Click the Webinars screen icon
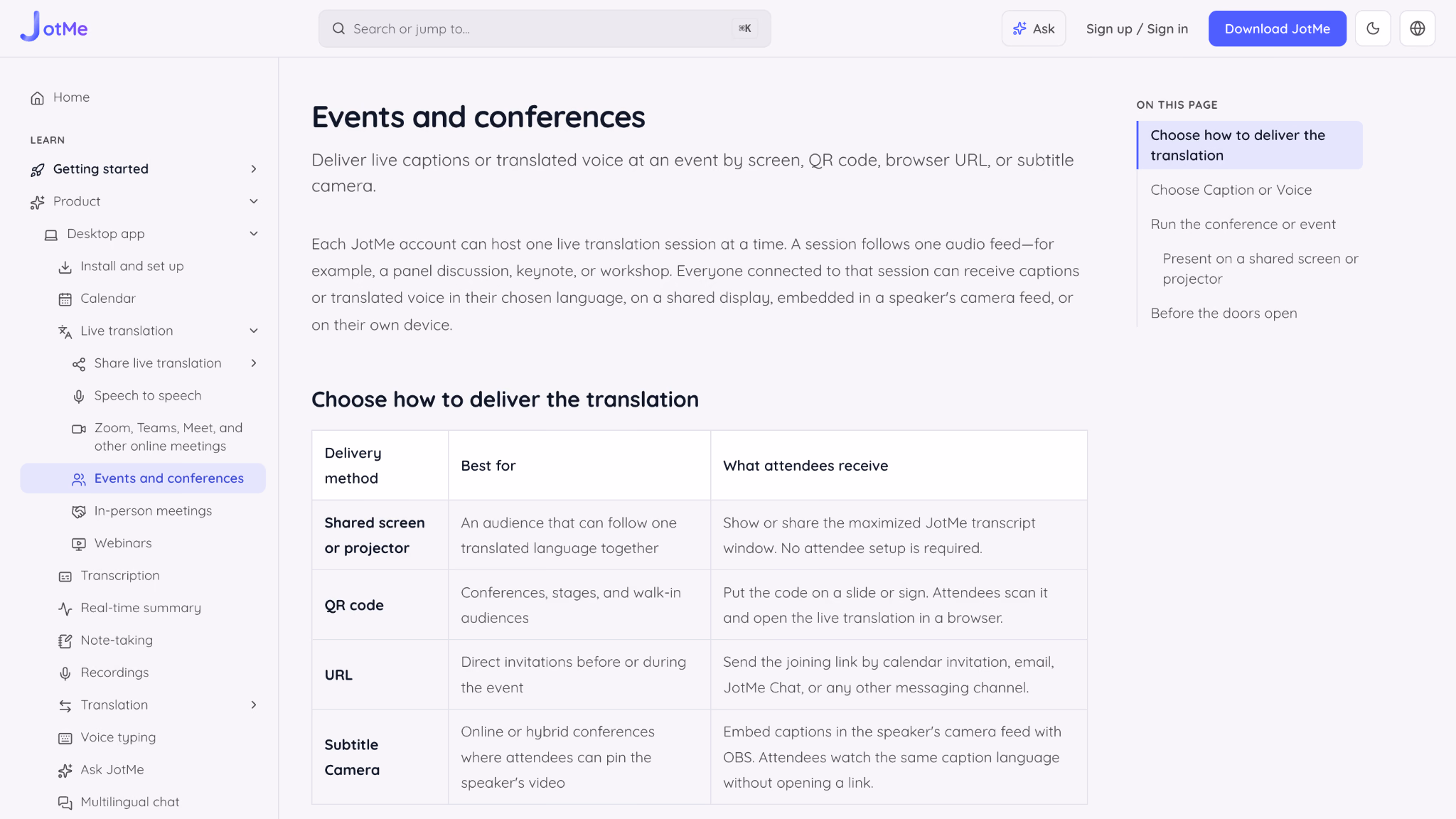 pos(79,545)
